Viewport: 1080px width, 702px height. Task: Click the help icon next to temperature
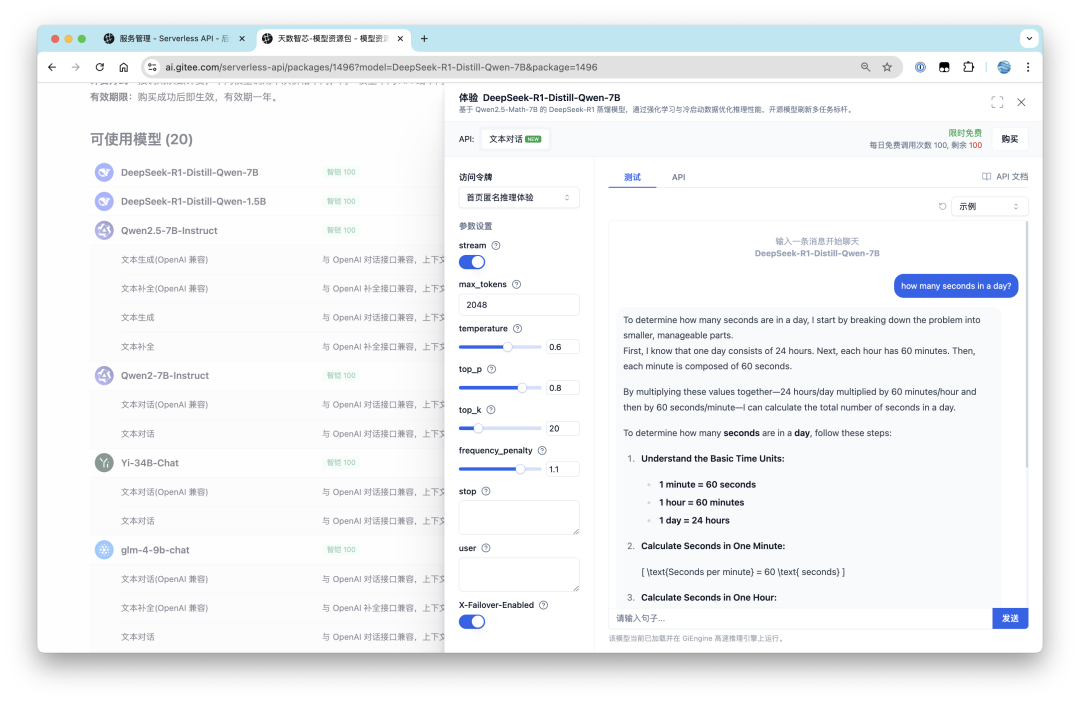point(517,329)
